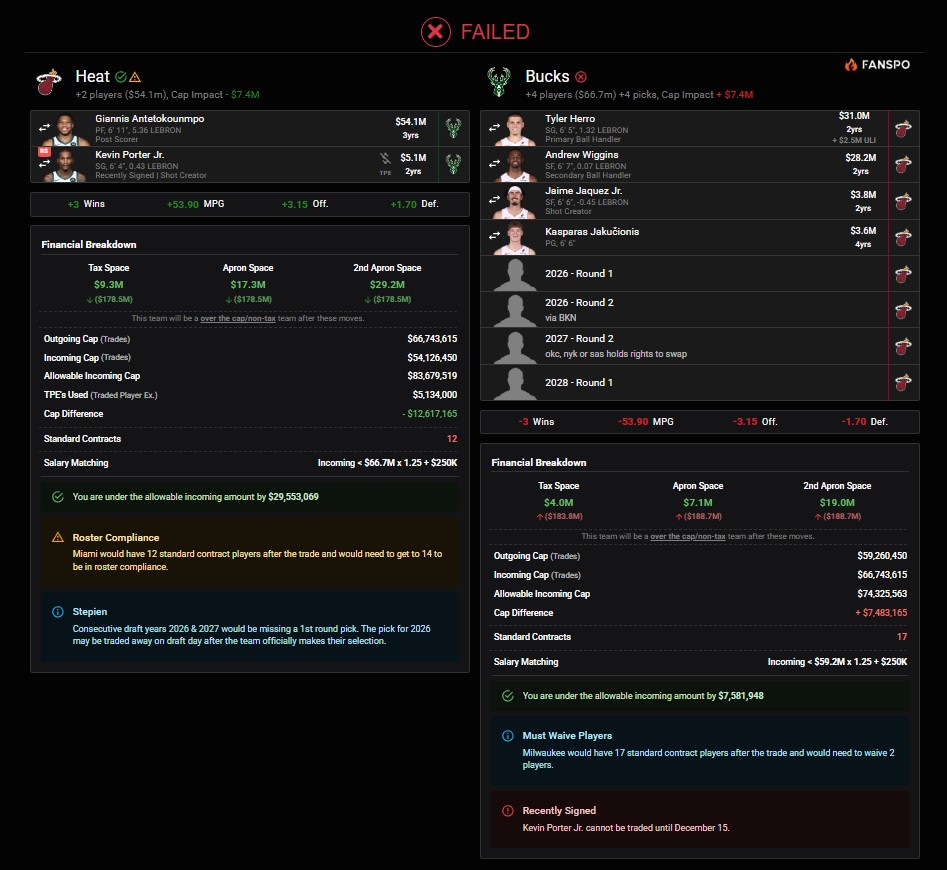Click the swap arrows on Jaime Jaquez Jr. row
This screenshot has height=870, width=947.
pos(494,199)
